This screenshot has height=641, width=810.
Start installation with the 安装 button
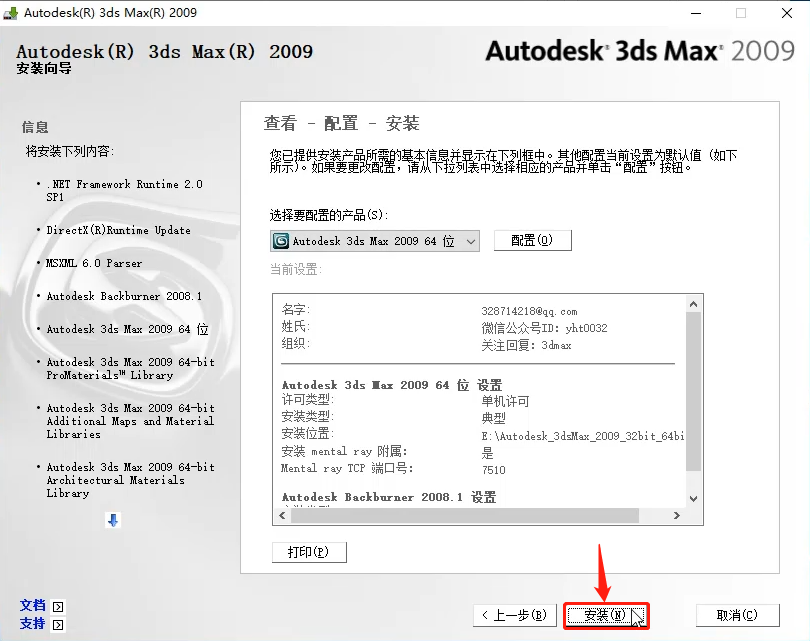(x=605, y=617)
